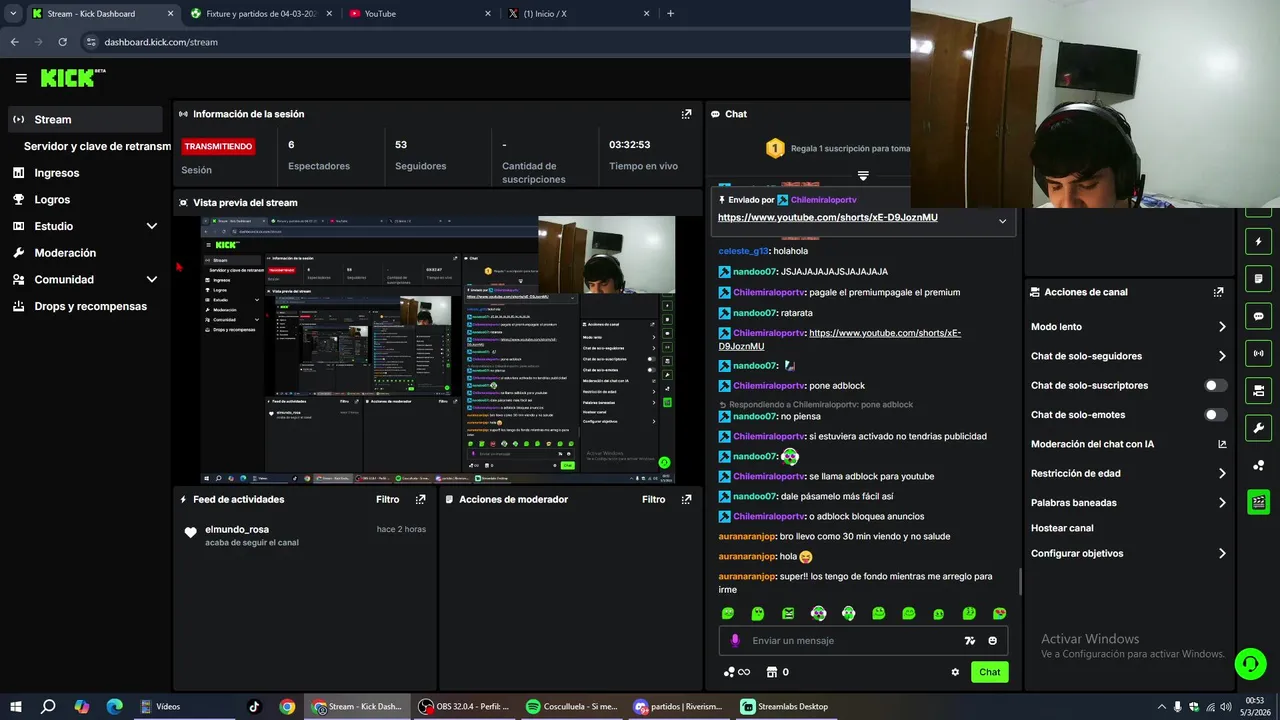Toggle Chat de solo-emotes switch
Image resolution: width=1280 pixels, height=720 pixels.
1215,415
